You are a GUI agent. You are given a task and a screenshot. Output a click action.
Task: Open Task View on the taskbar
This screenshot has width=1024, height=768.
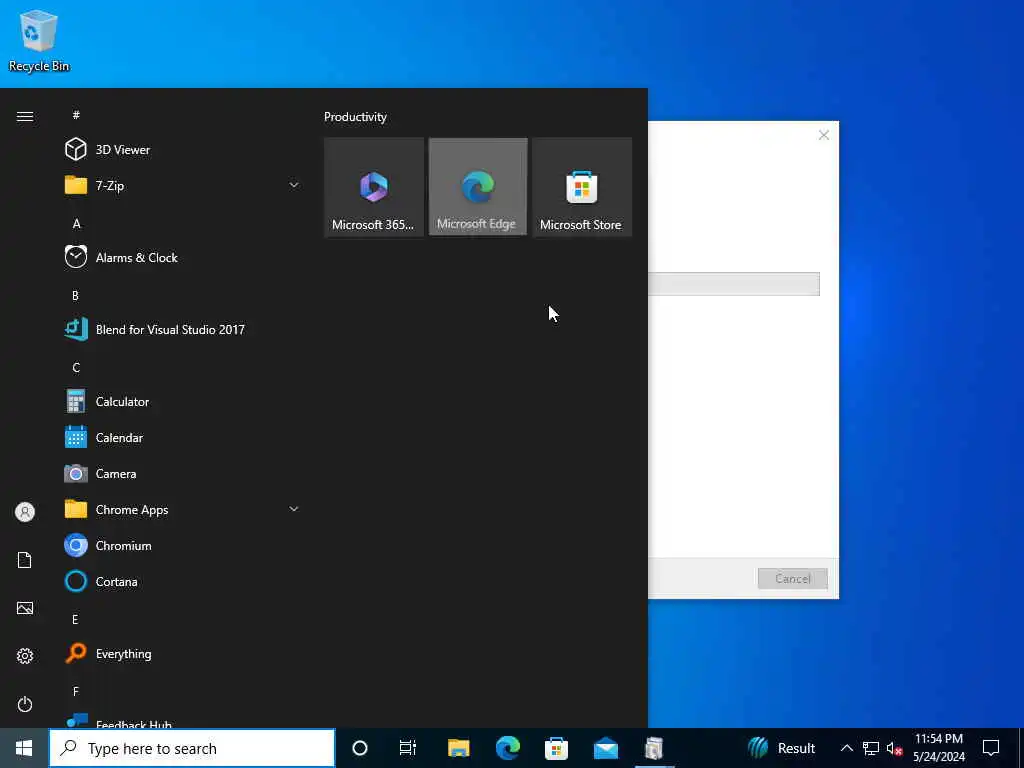(408, 748)
